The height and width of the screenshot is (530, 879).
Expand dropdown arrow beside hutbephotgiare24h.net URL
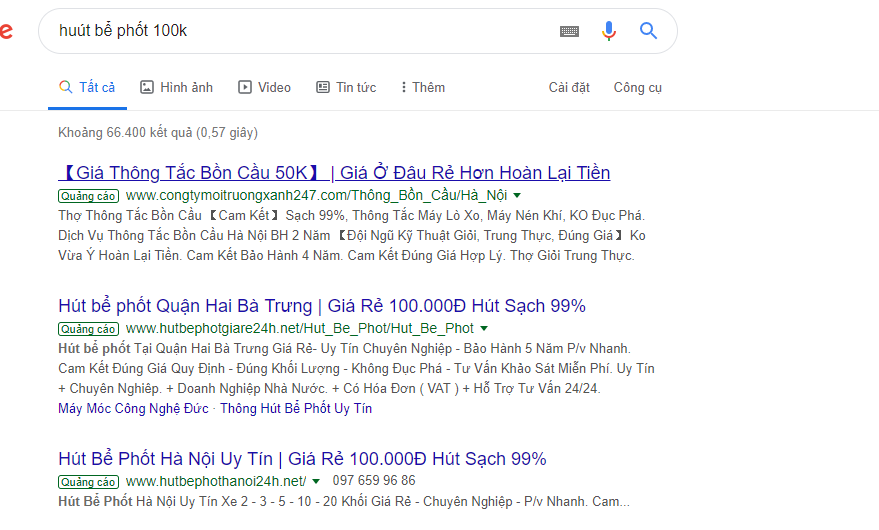click(484, 329)
